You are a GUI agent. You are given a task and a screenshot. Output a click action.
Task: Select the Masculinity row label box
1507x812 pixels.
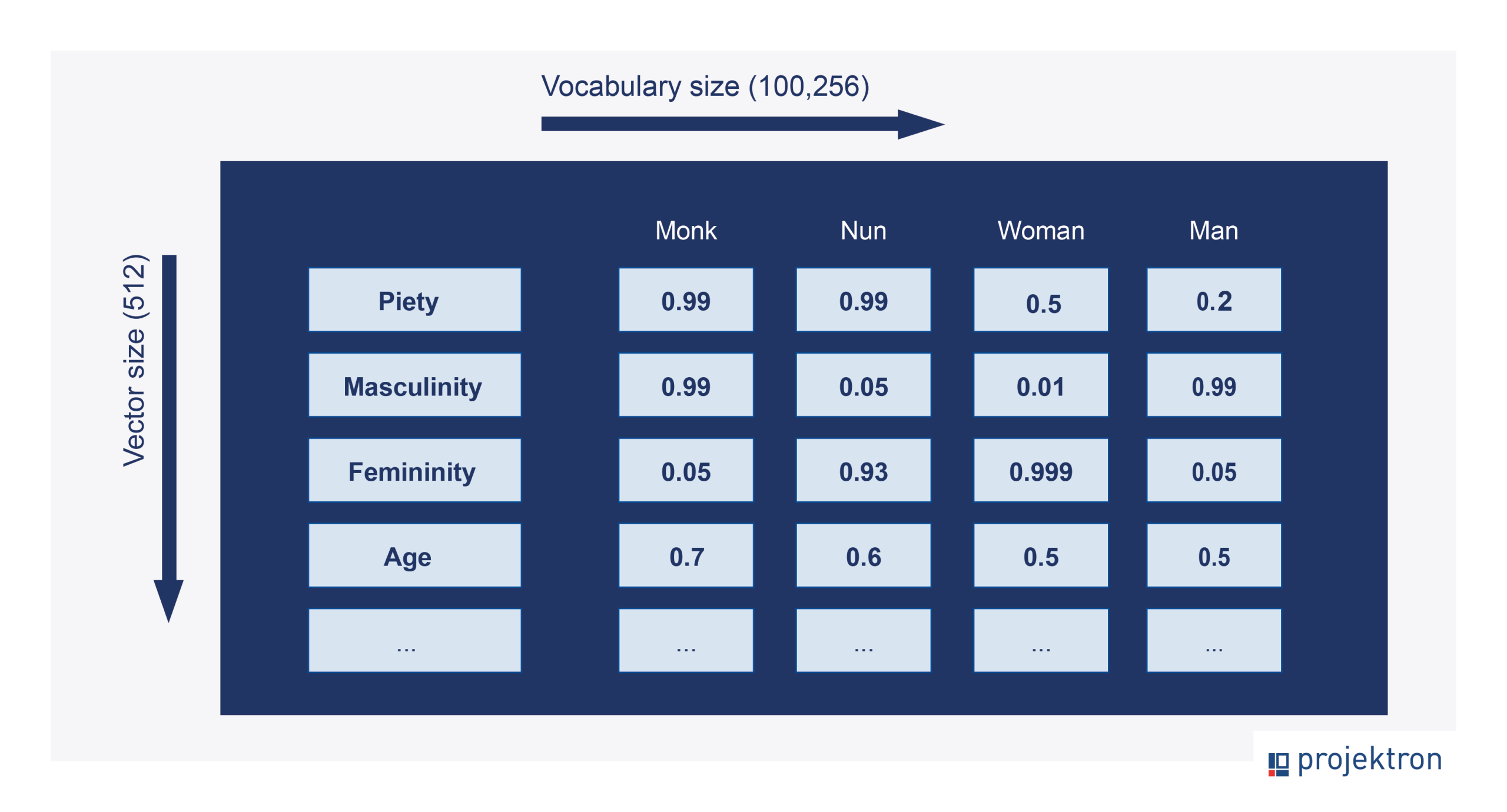point(414,385)
